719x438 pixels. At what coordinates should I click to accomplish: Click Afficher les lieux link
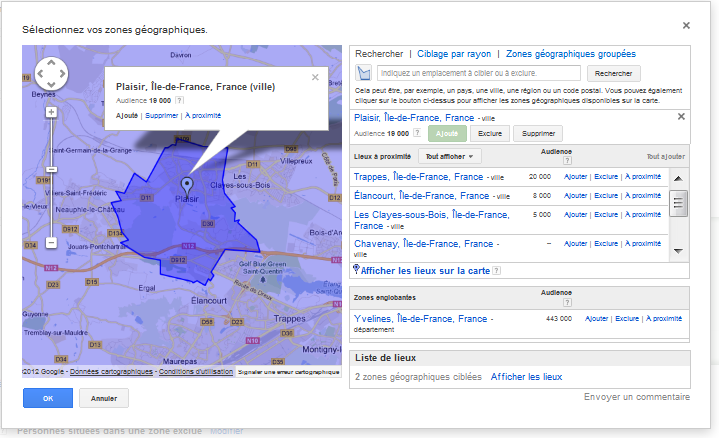point(526,377)
